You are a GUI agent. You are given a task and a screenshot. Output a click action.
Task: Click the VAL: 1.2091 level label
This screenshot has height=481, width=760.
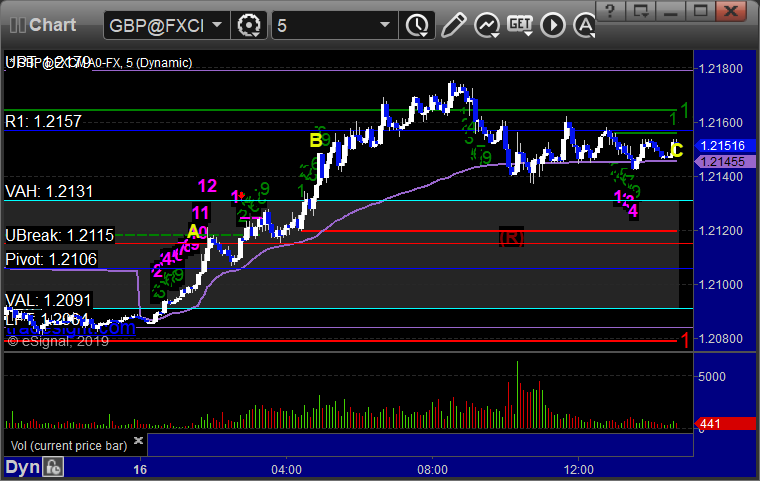48,301
